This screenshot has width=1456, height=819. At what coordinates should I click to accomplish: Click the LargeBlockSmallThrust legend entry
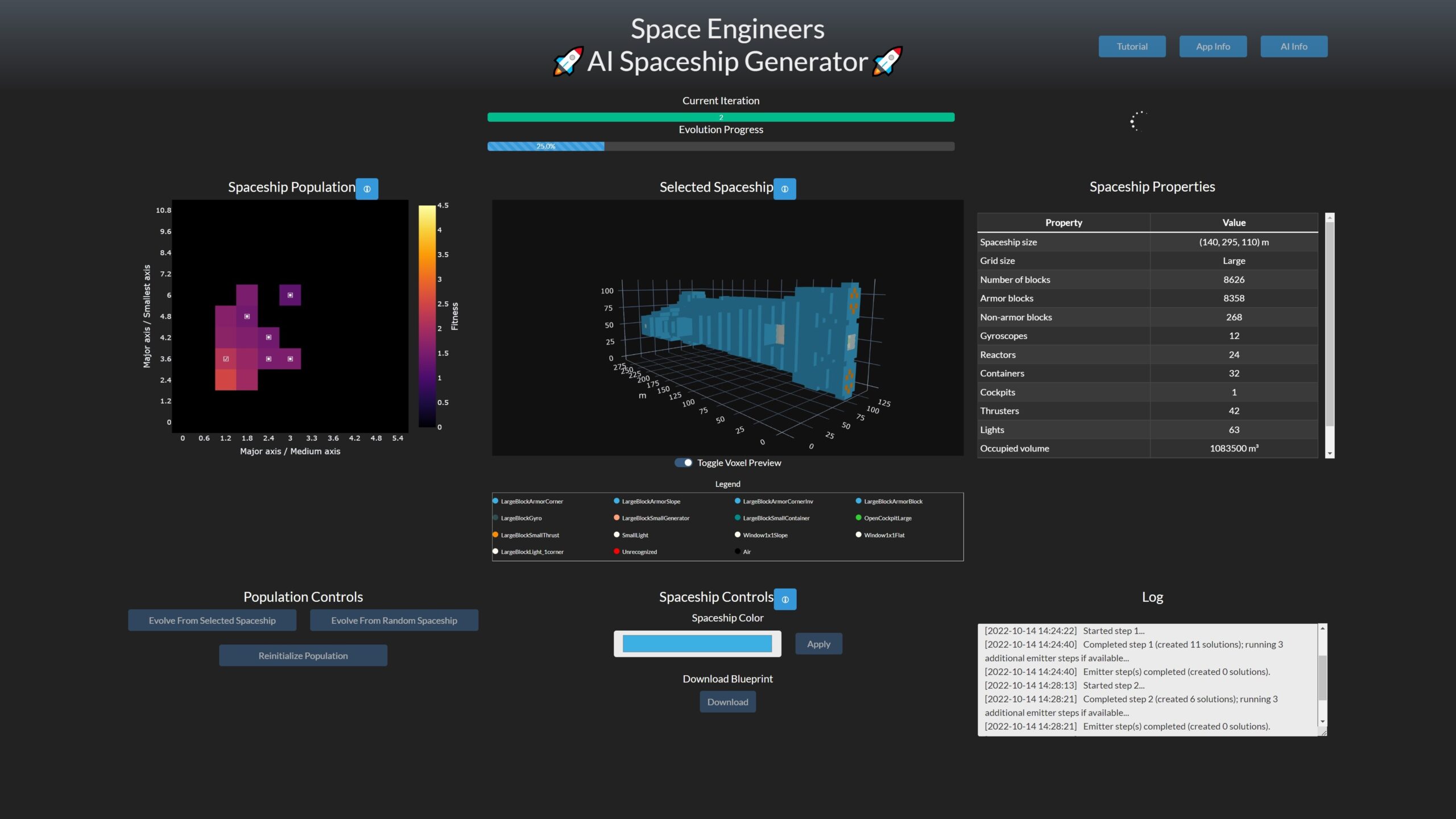(x=526, y=535)
